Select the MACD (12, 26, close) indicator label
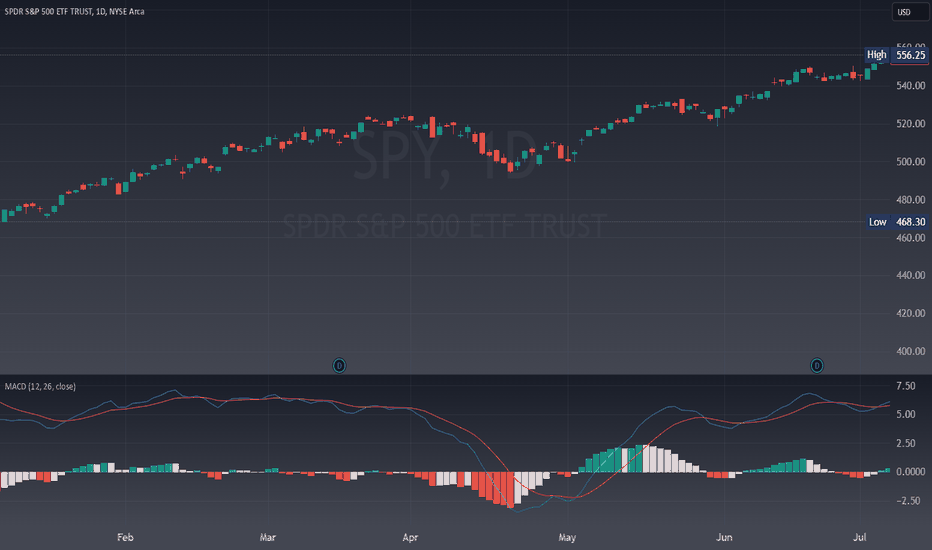The width and height of the screenshot is (932, 550). tap(40, 386)
